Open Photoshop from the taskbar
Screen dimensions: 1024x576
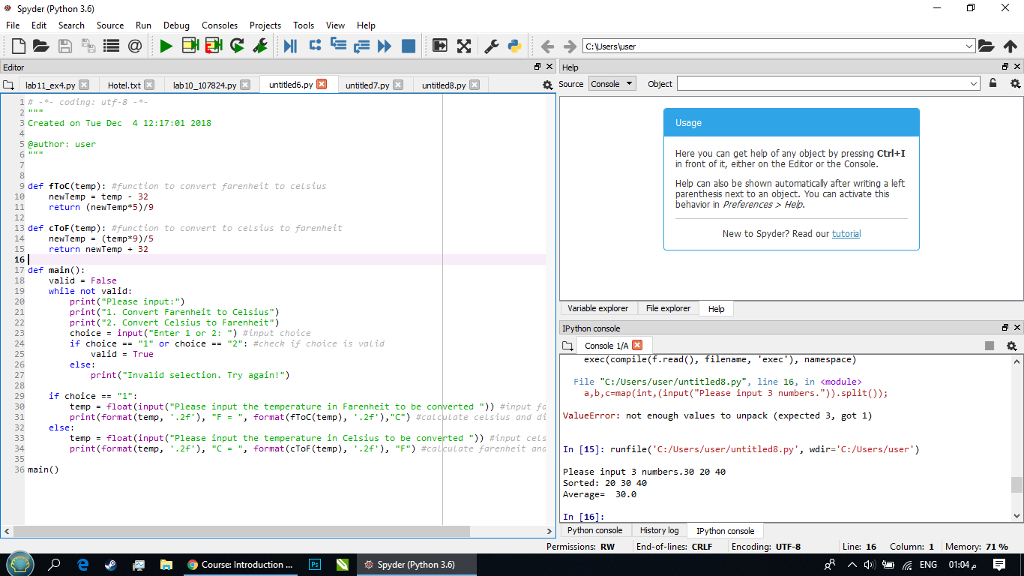pos(315,564)
